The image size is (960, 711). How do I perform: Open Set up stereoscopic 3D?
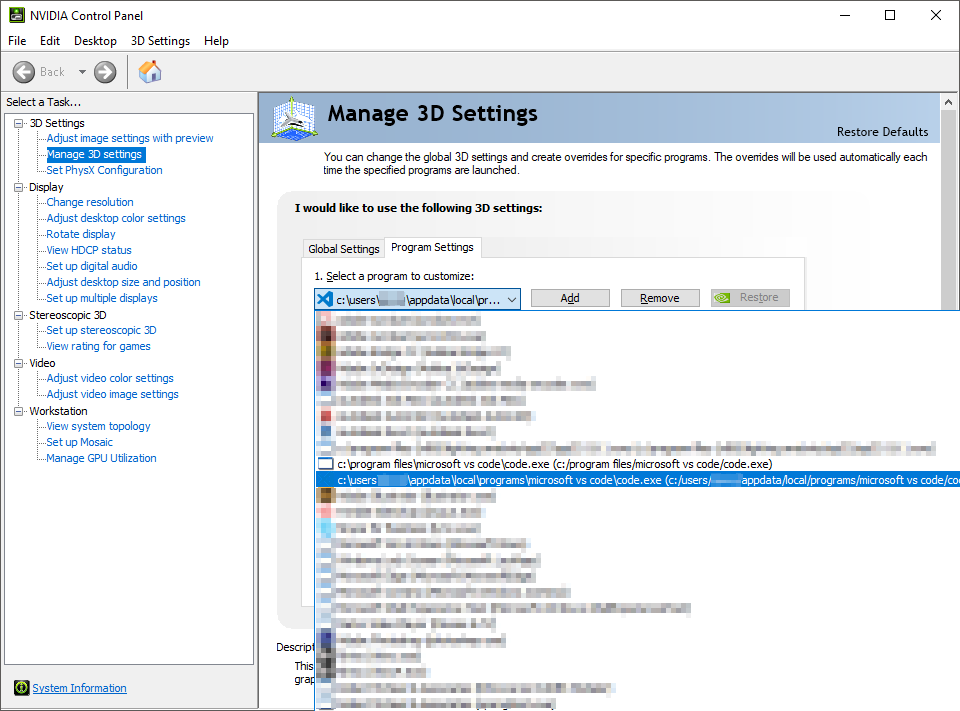click(x=101, y=330)
